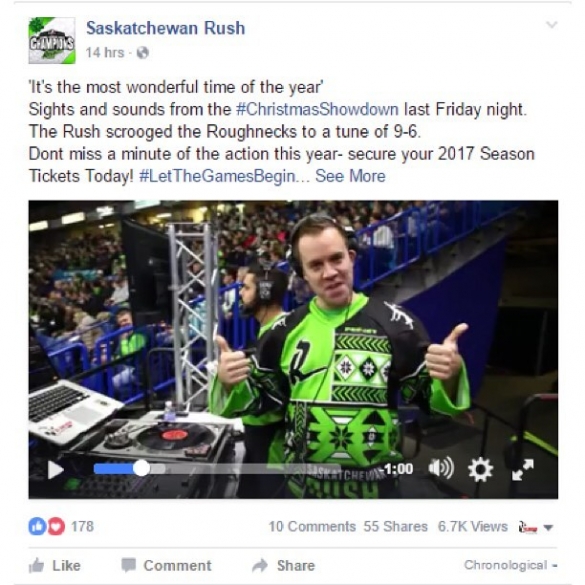Like the post with thumbs-up button
This screenshot has height=585, width=585.
(55, 565)
